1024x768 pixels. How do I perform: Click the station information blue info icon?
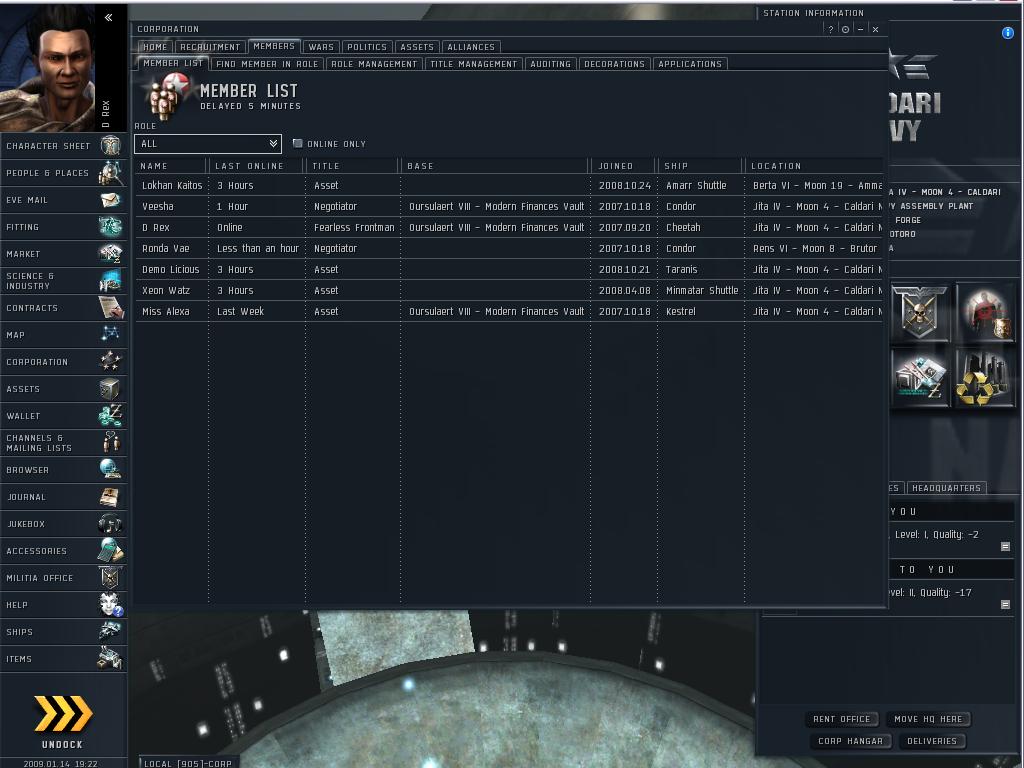(1008, 33)
